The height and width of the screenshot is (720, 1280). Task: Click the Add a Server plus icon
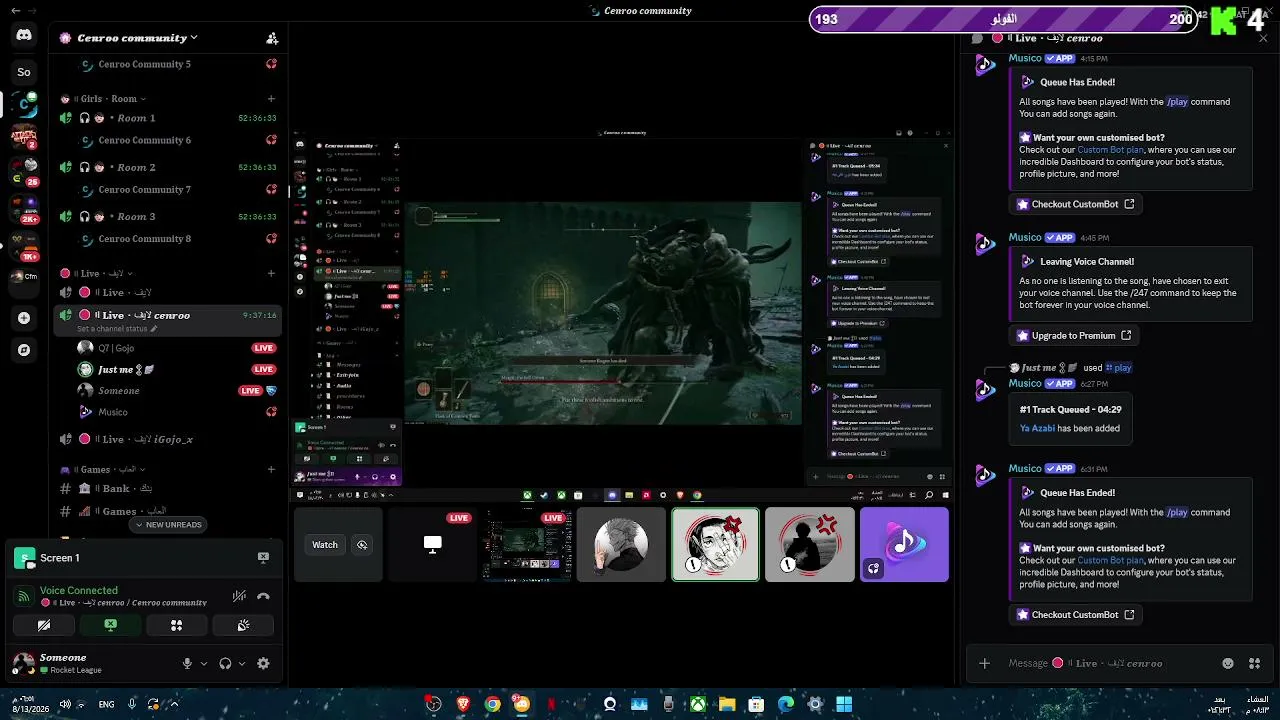pyautogui.click(x=24, y=318)
